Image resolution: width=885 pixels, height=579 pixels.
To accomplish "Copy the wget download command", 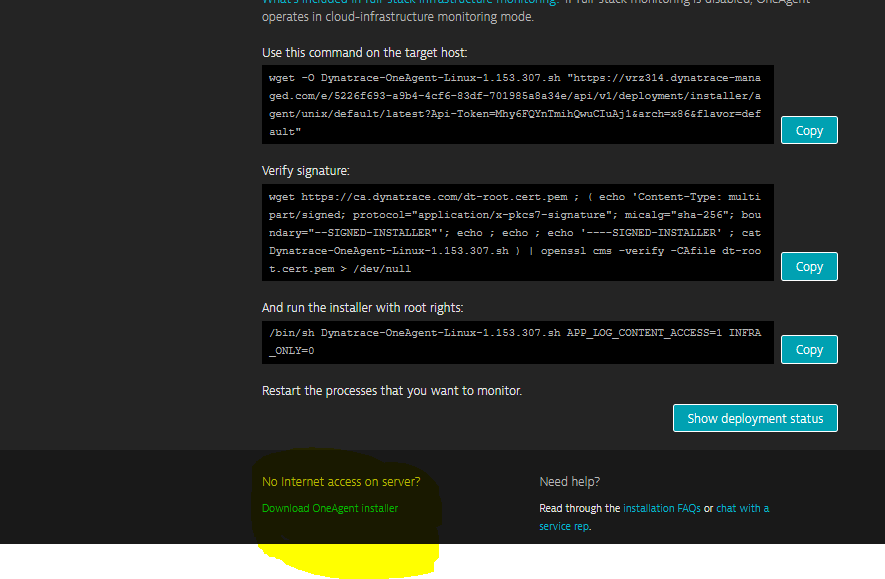I will (x=808, y=130).
